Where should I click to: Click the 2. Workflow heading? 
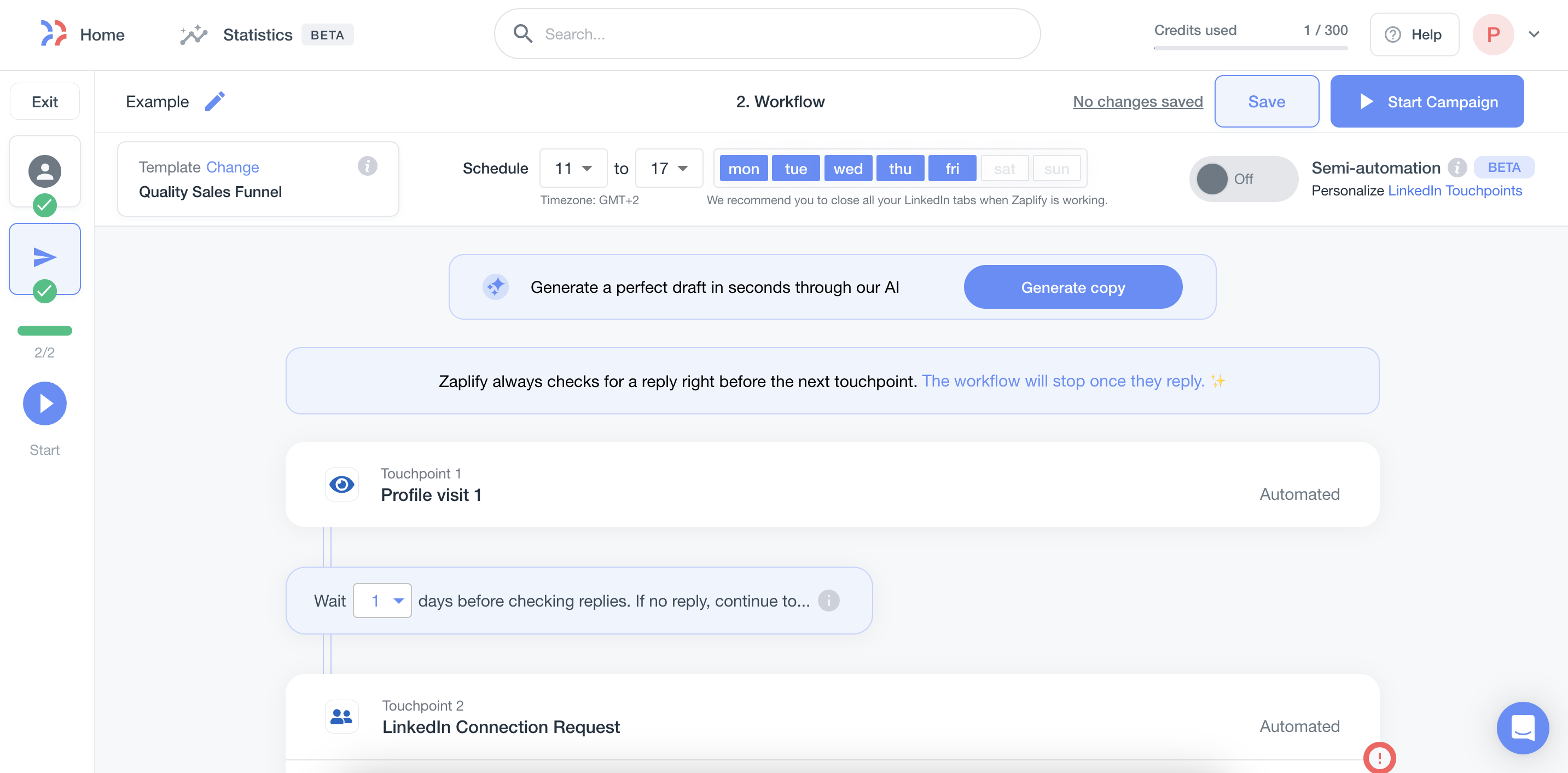click(x=780, y=101)
